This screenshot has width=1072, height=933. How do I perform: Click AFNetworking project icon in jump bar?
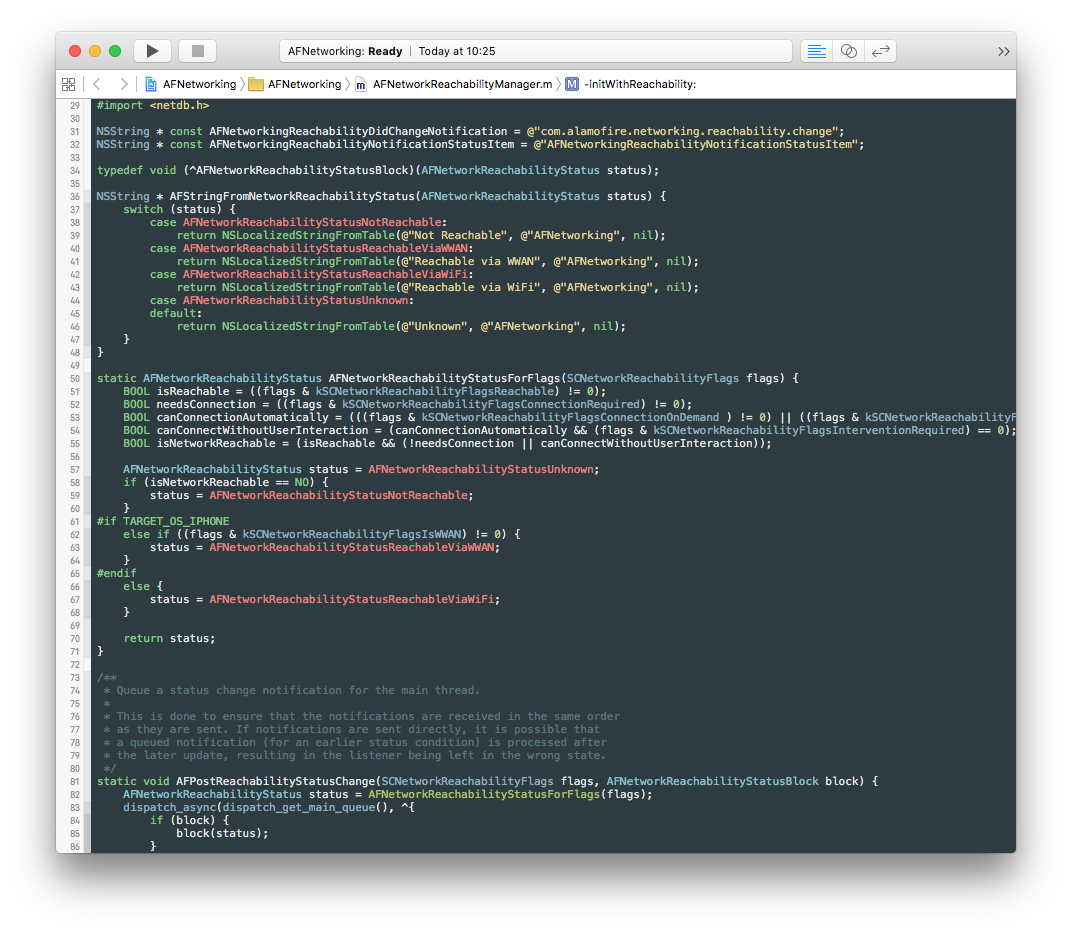pyautogui.click(x=151, y=84)
